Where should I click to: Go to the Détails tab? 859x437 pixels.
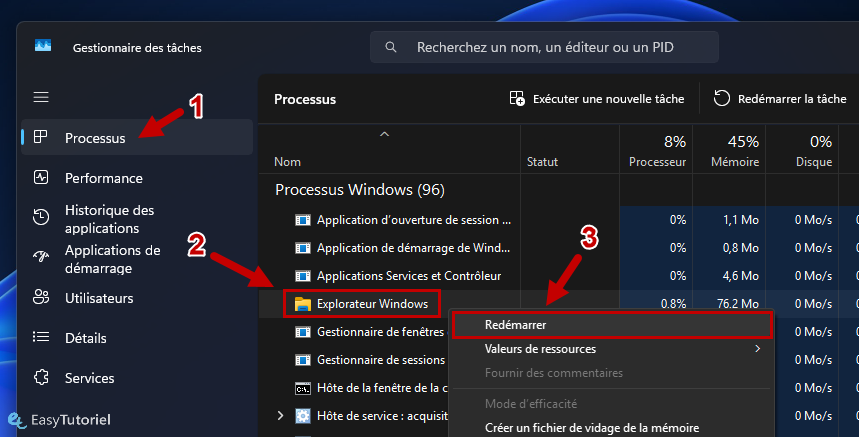click(137, 338)
